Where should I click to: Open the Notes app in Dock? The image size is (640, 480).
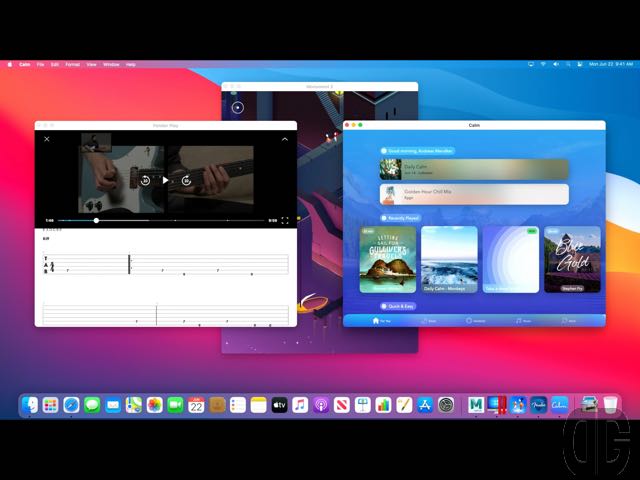pyautogui.click(x=259, y=405)
